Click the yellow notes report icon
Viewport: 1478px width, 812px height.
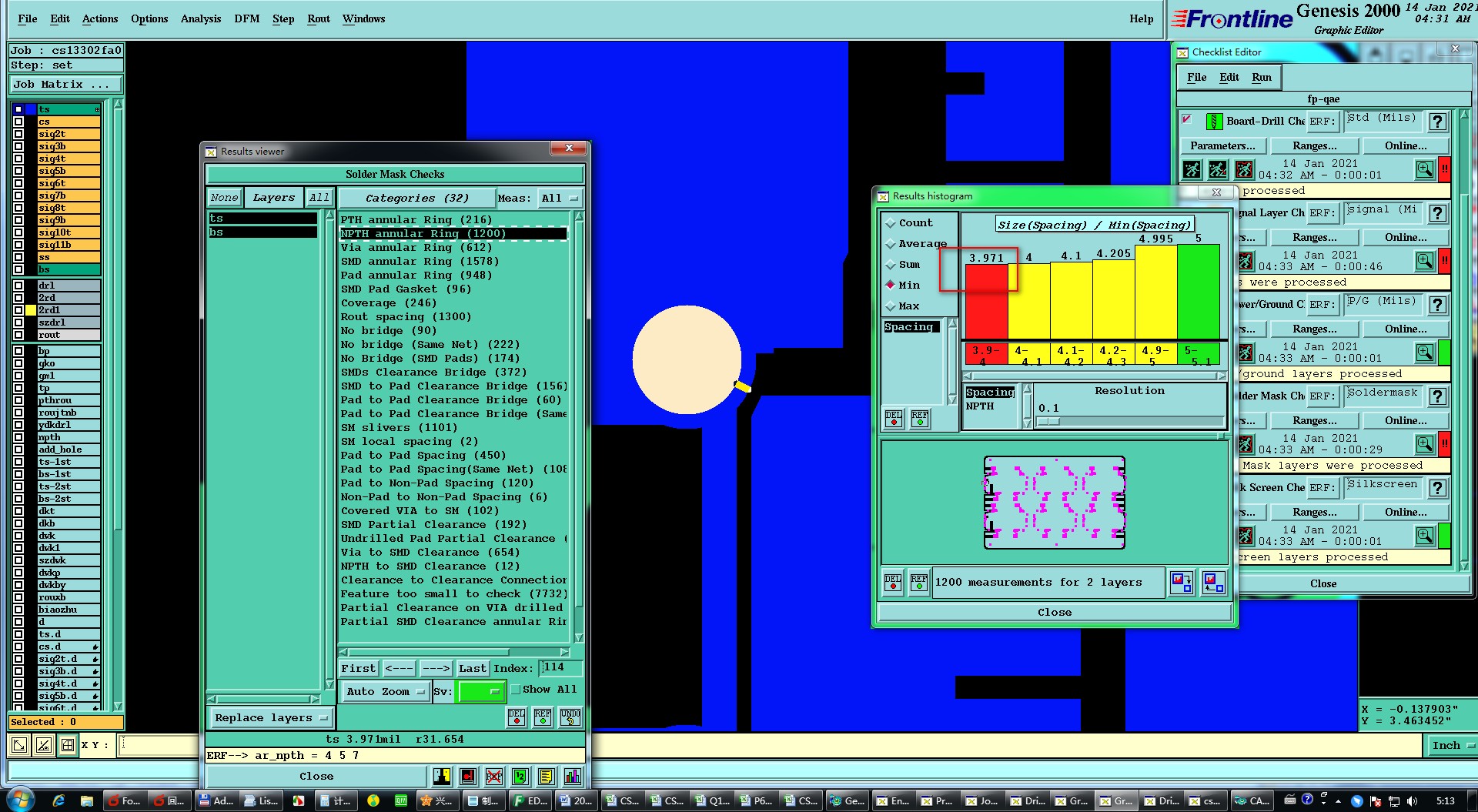[x=547, y=776]
